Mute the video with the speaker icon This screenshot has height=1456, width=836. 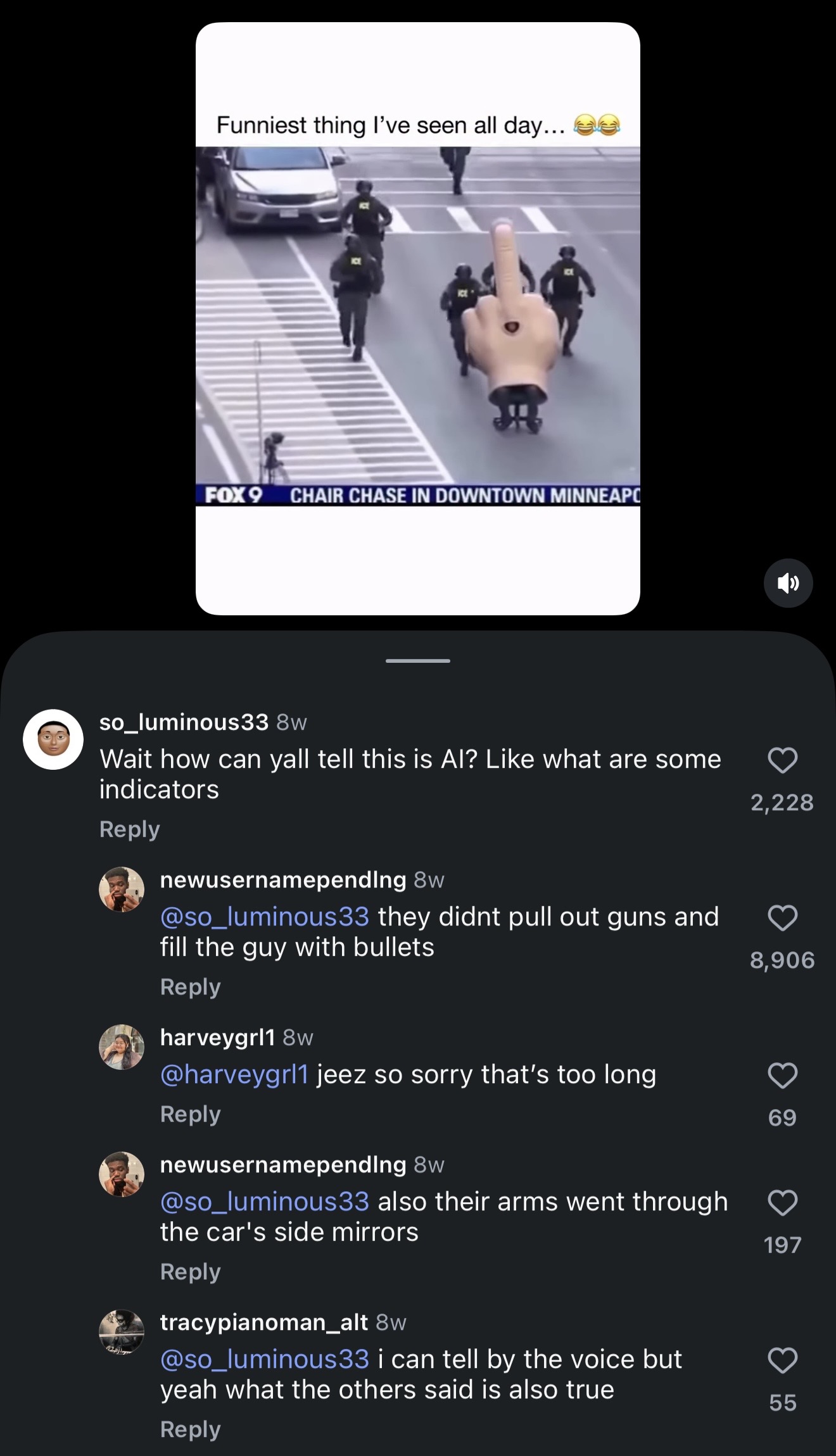coord(788,583)
